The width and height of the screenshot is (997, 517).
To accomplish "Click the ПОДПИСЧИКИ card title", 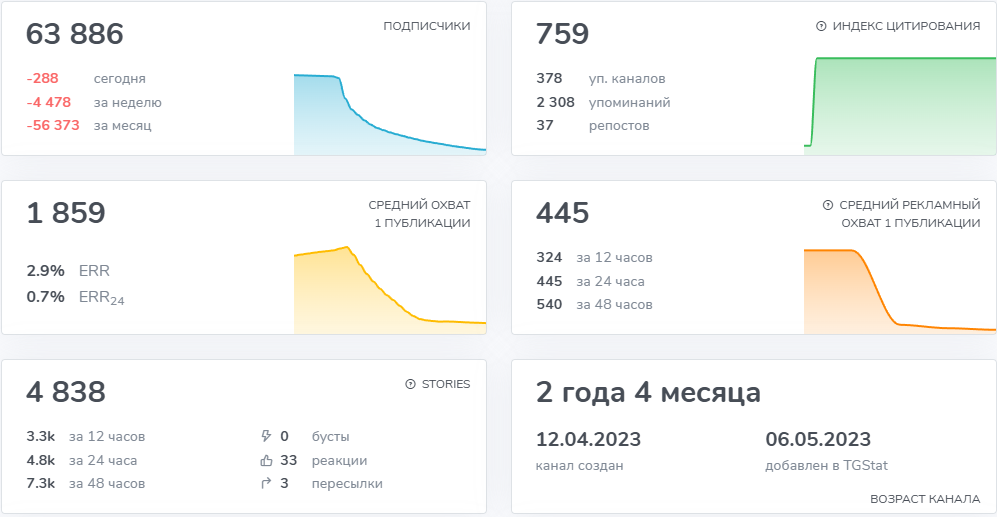I will [x=426, y=26].
